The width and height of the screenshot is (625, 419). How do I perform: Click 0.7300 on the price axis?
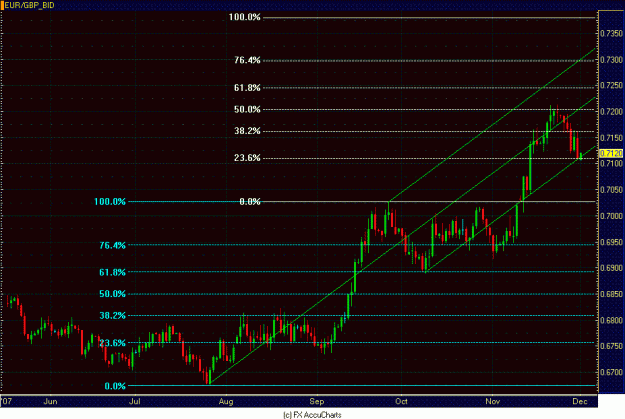[611, 60]
